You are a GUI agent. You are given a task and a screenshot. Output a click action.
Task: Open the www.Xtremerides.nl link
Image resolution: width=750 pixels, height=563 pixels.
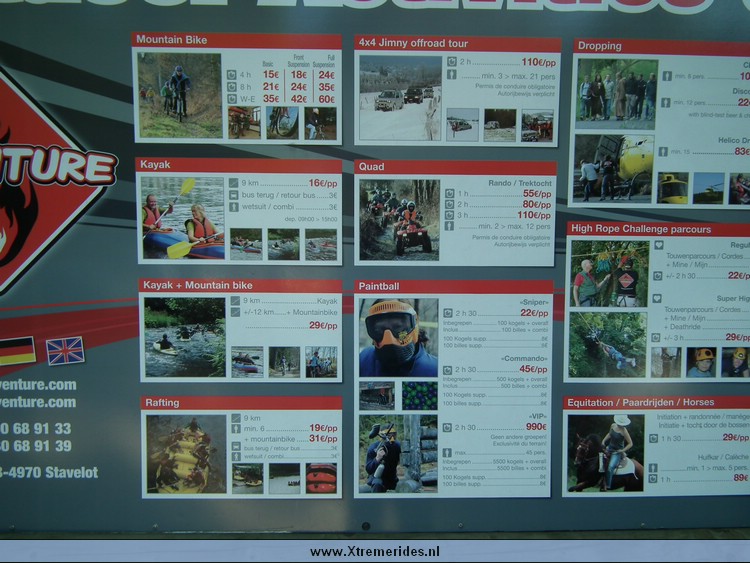(x=375, y=552)
